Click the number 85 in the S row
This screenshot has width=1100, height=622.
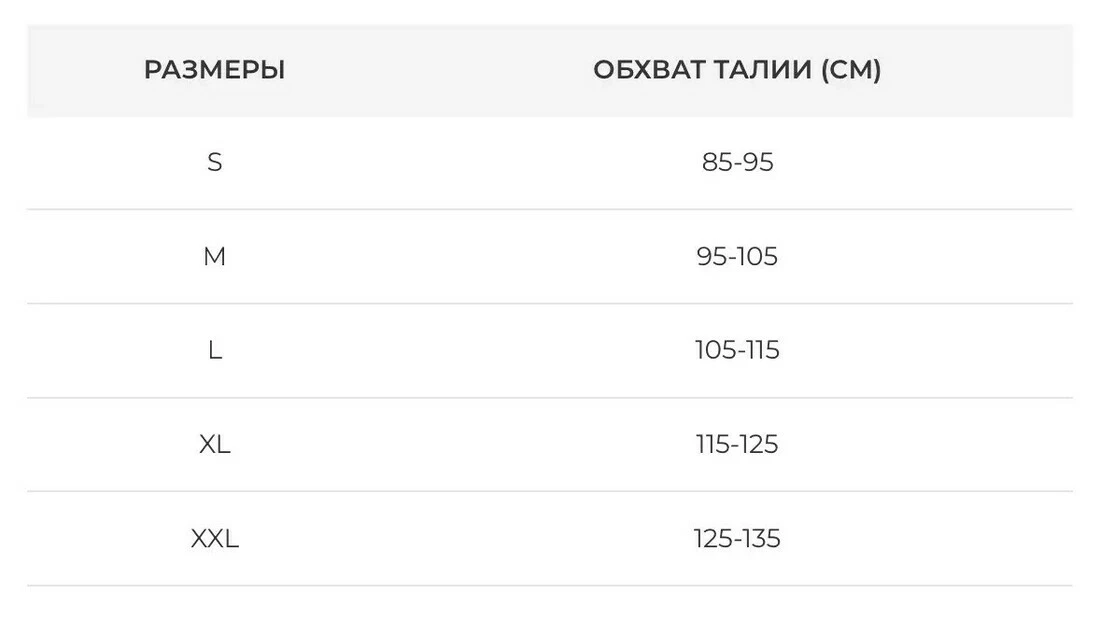tap(717, 162)
